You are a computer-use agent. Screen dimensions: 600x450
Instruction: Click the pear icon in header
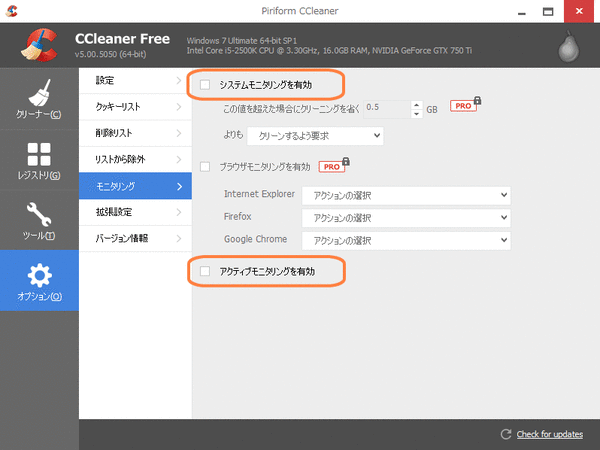569,47
